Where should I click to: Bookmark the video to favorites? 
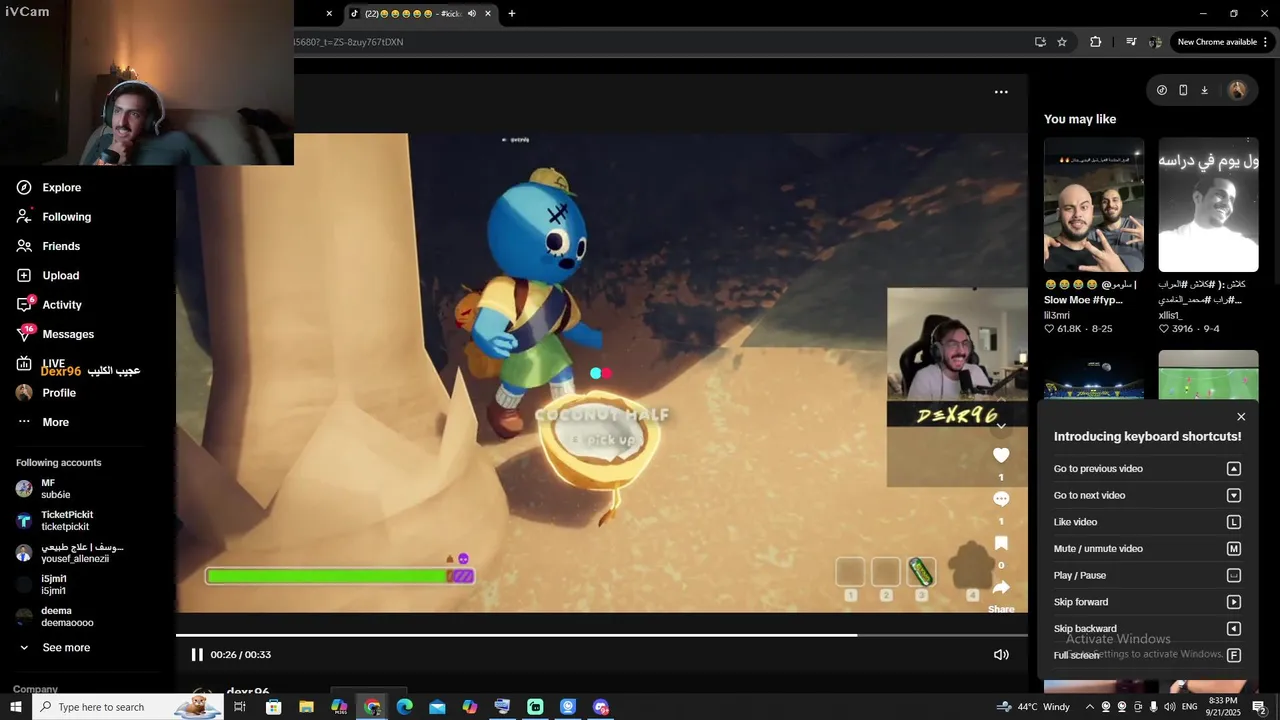pyautogui.click(x=1001, y=543)
